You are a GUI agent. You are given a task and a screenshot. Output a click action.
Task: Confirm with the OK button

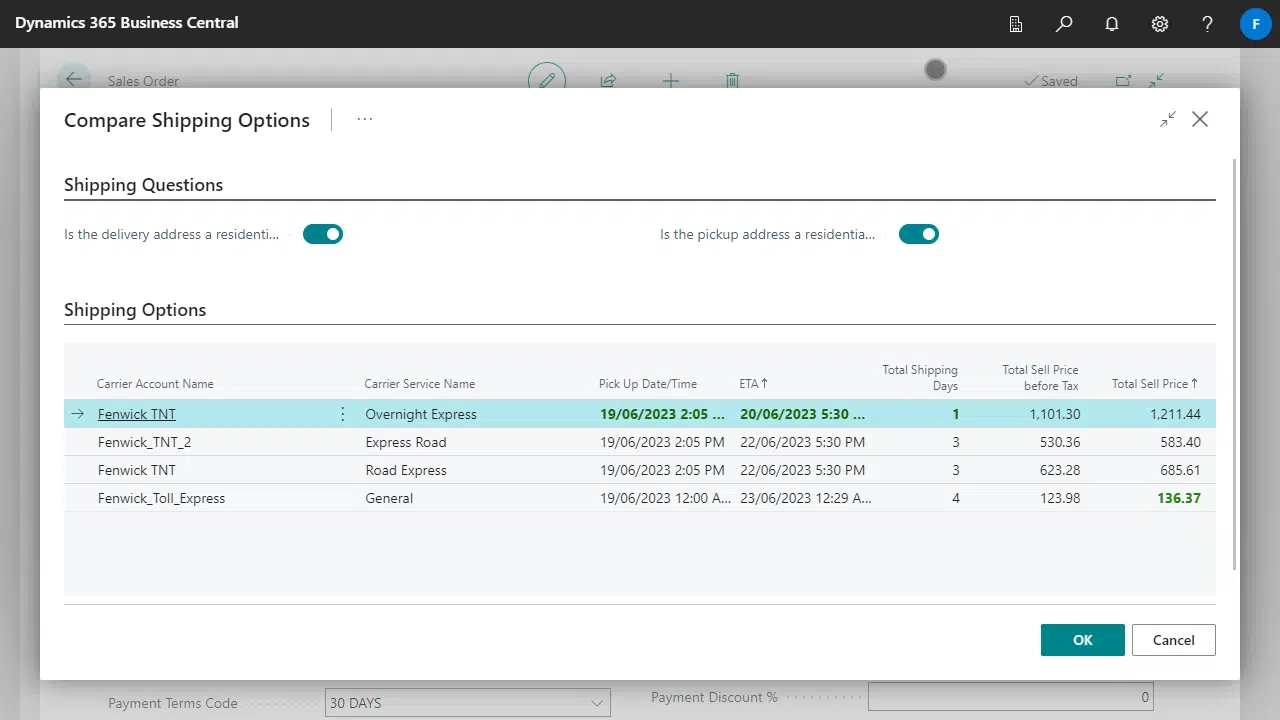(1082, 640)
